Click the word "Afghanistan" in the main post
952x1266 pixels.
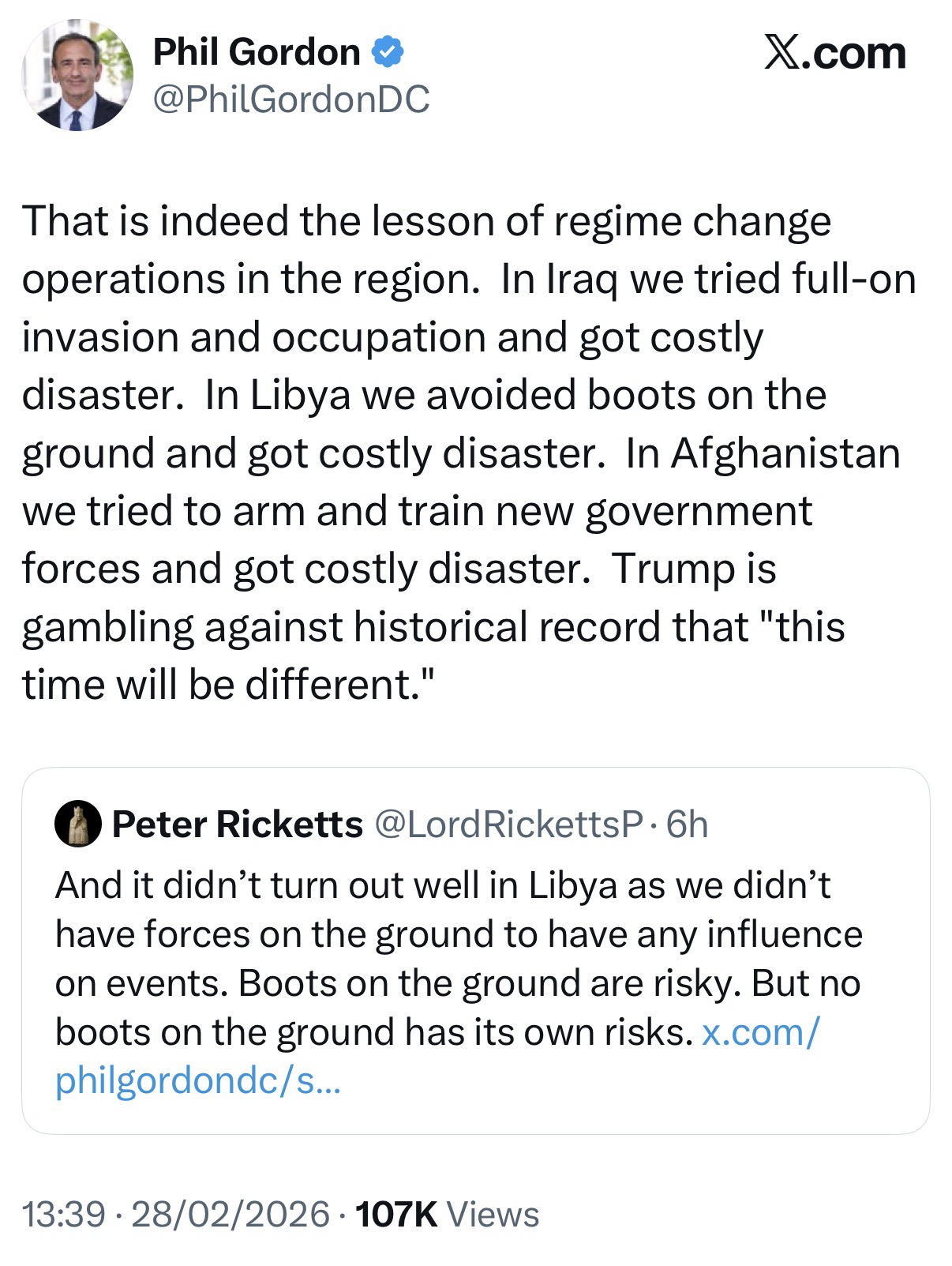pyautogui.click(x=785, y=453)
